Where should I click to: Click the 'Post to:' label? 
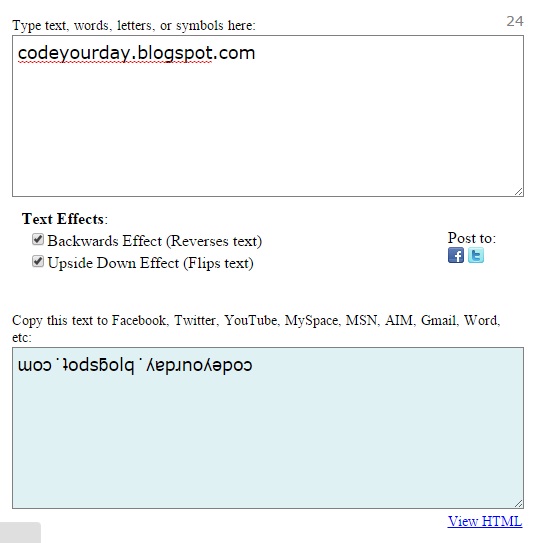(472, 238)
